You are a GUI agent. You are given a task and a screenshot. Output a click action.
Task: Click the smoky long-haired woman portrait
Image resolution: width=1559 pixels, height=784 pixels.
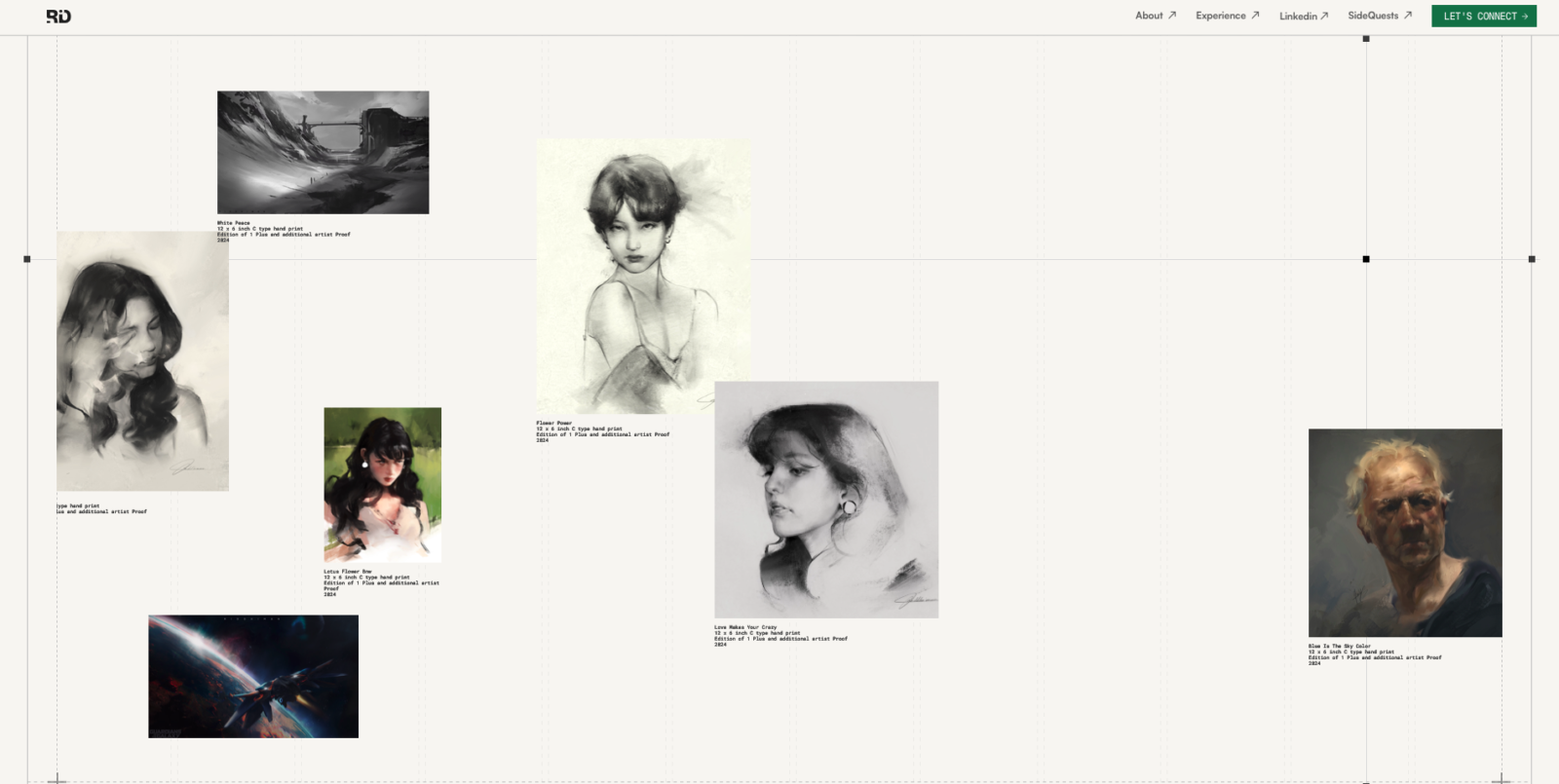click(142, 360)
